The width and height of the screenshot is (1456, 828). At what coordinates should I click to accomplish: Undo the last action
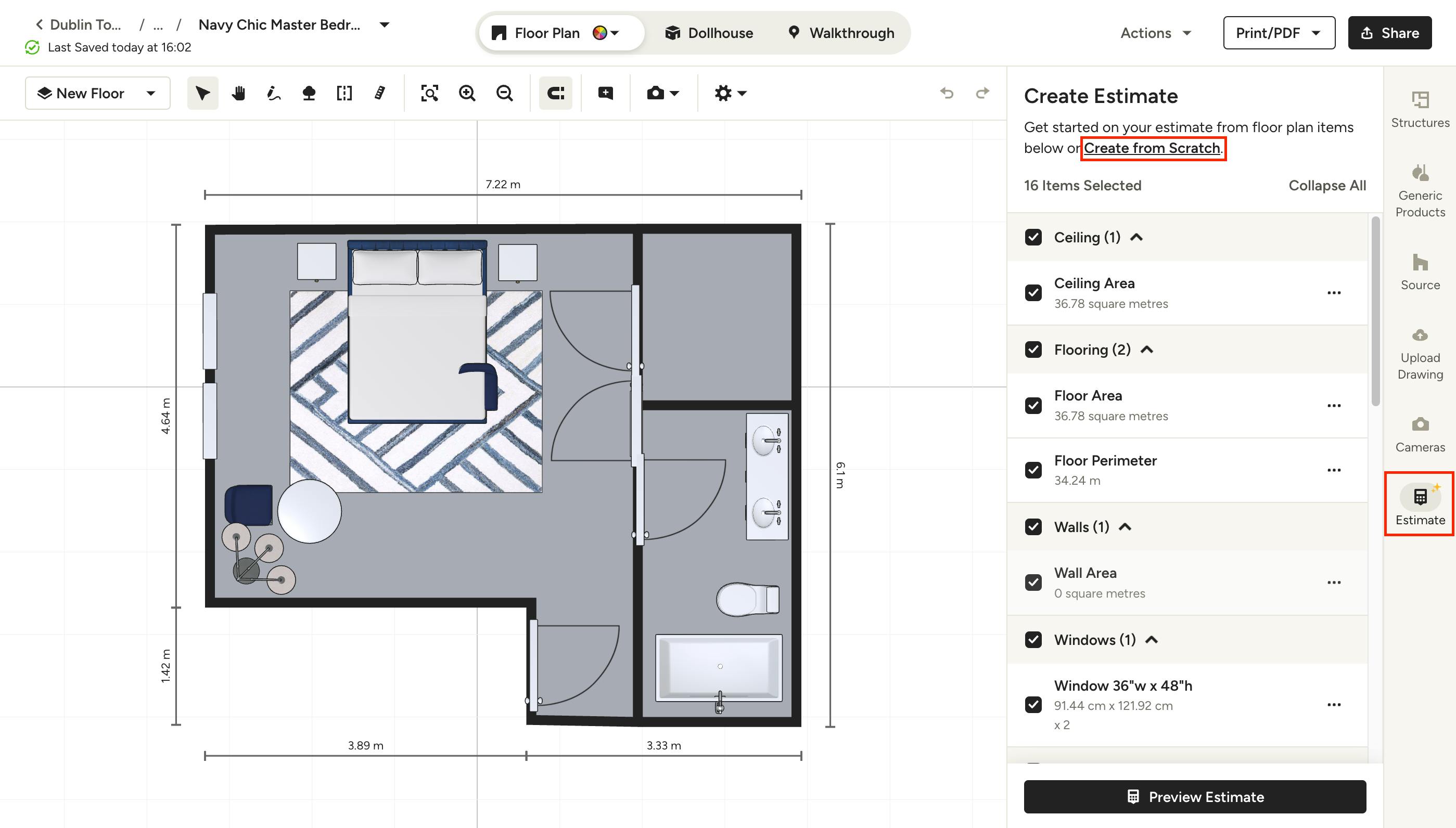coord(947,93)
